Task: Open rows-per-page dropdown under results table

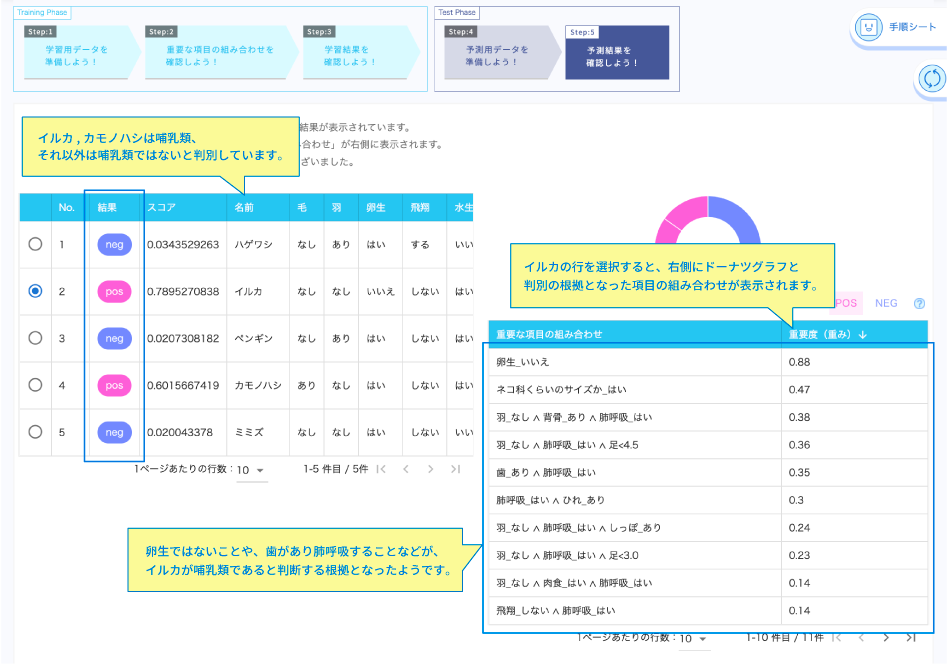Action: coord(251,470)
